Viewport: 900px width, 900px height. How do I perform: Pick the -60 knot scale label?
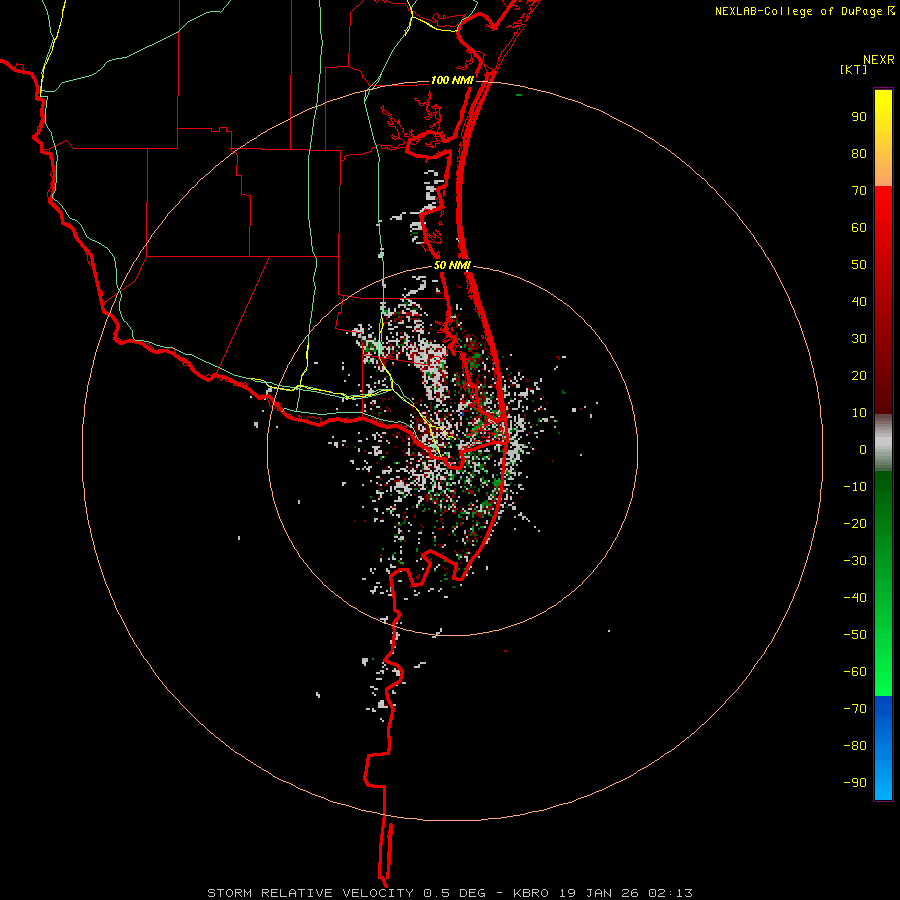(x=855, y=672)
